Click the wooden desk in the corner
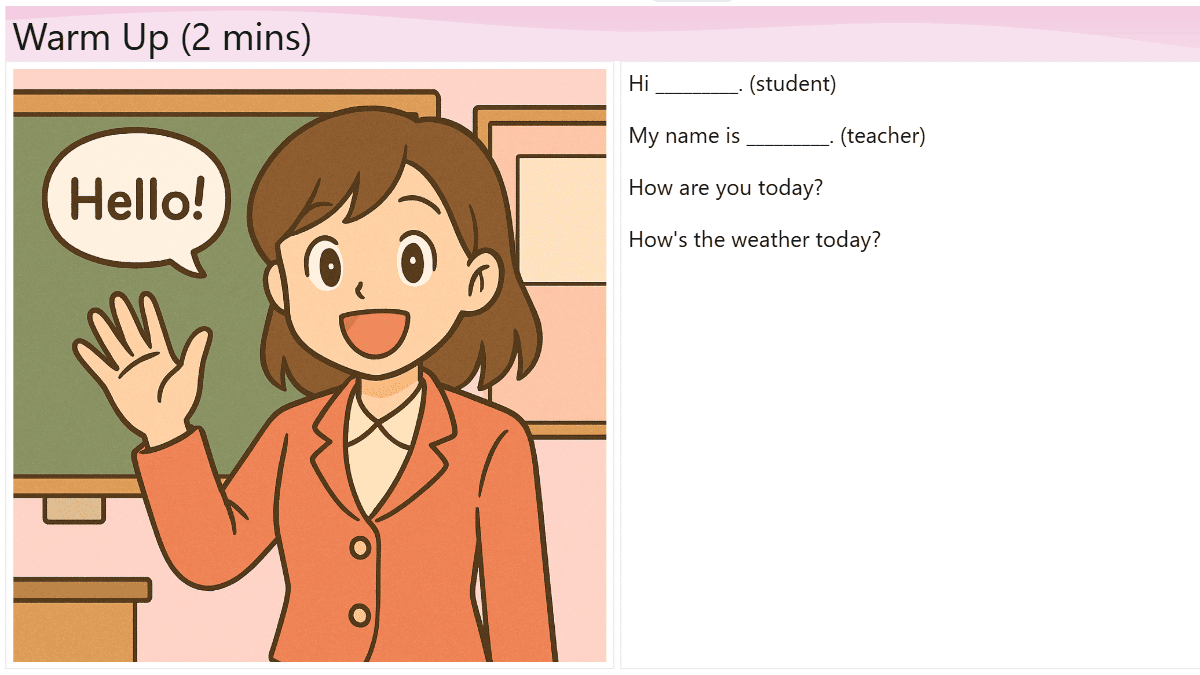The height and width of the screenshot is (675, 1200). coord(75,620)
